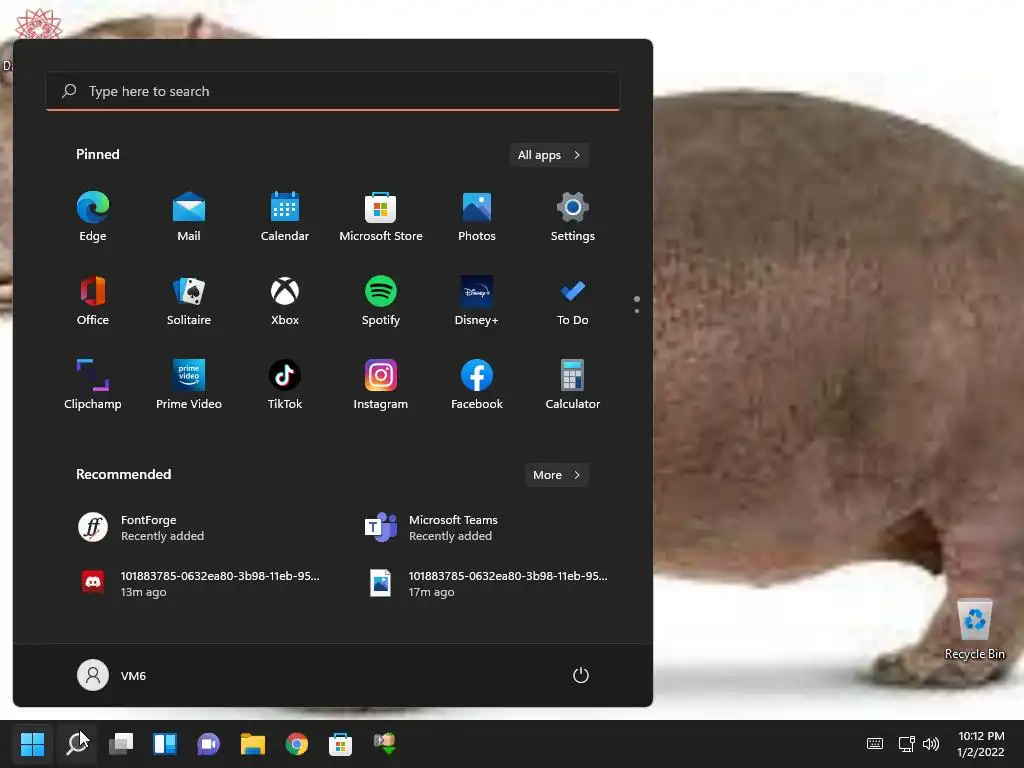Open touch keyboard tray icon

point(875,744)
